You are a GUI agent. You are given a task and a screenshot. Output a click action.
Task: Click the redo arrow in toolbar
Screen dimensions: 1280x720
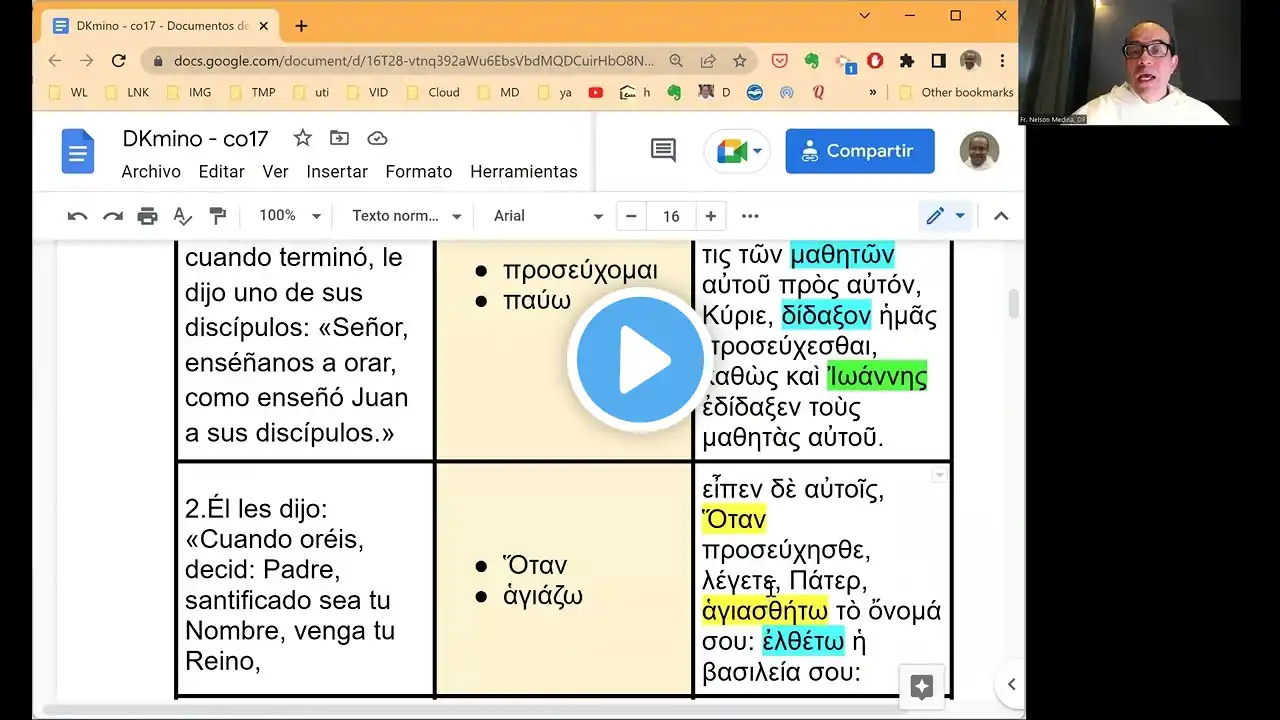click(112, 216)
